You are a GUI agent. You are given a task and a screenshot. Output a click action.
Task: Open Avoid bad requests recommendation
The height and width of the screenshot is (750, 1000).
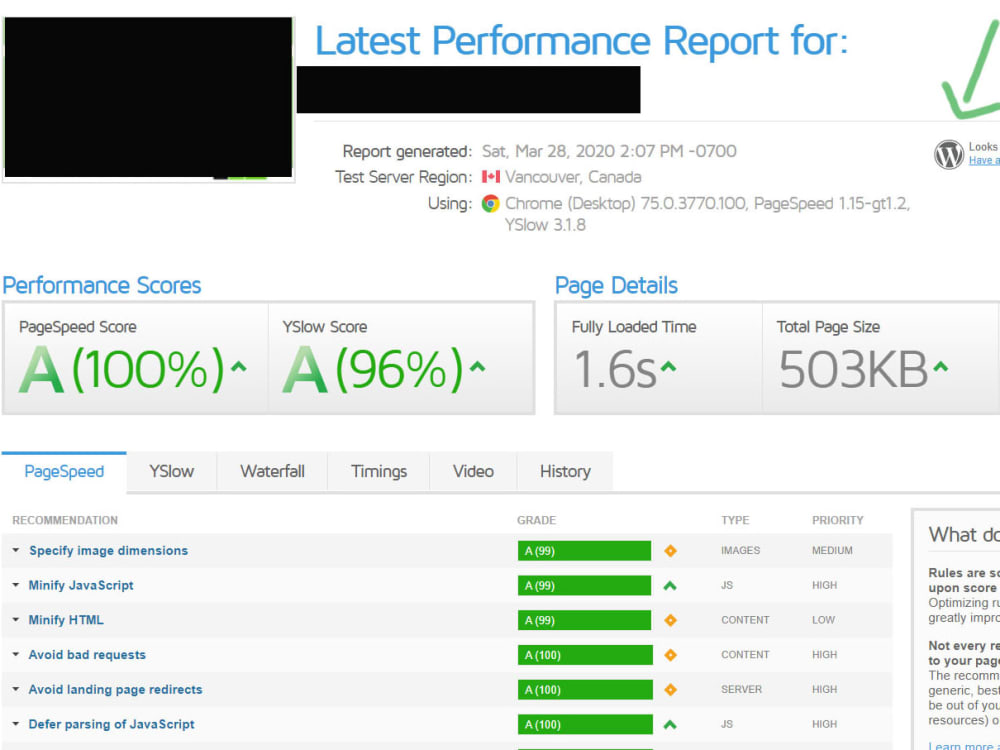click(x=87, y=655)
